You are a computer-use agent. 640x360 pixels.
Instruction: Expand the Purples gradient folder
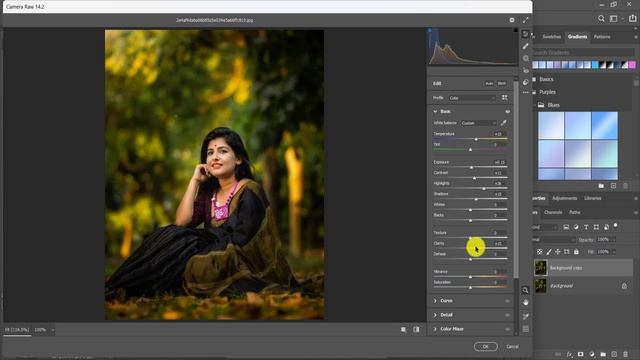point(547,92)
